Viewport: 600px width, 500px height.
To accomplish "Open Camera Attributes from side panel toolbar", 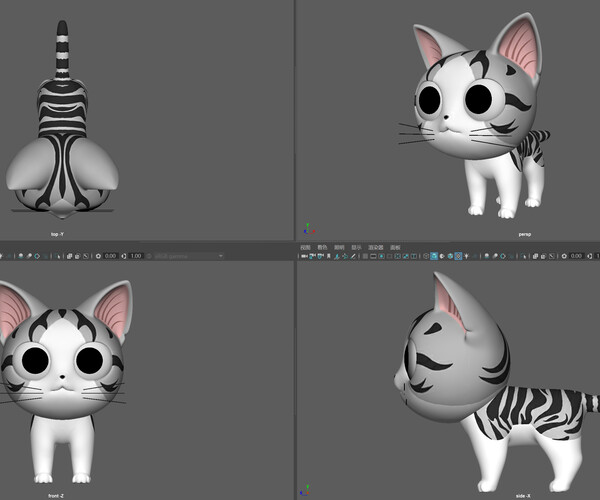I will click(x=321, y=256).
